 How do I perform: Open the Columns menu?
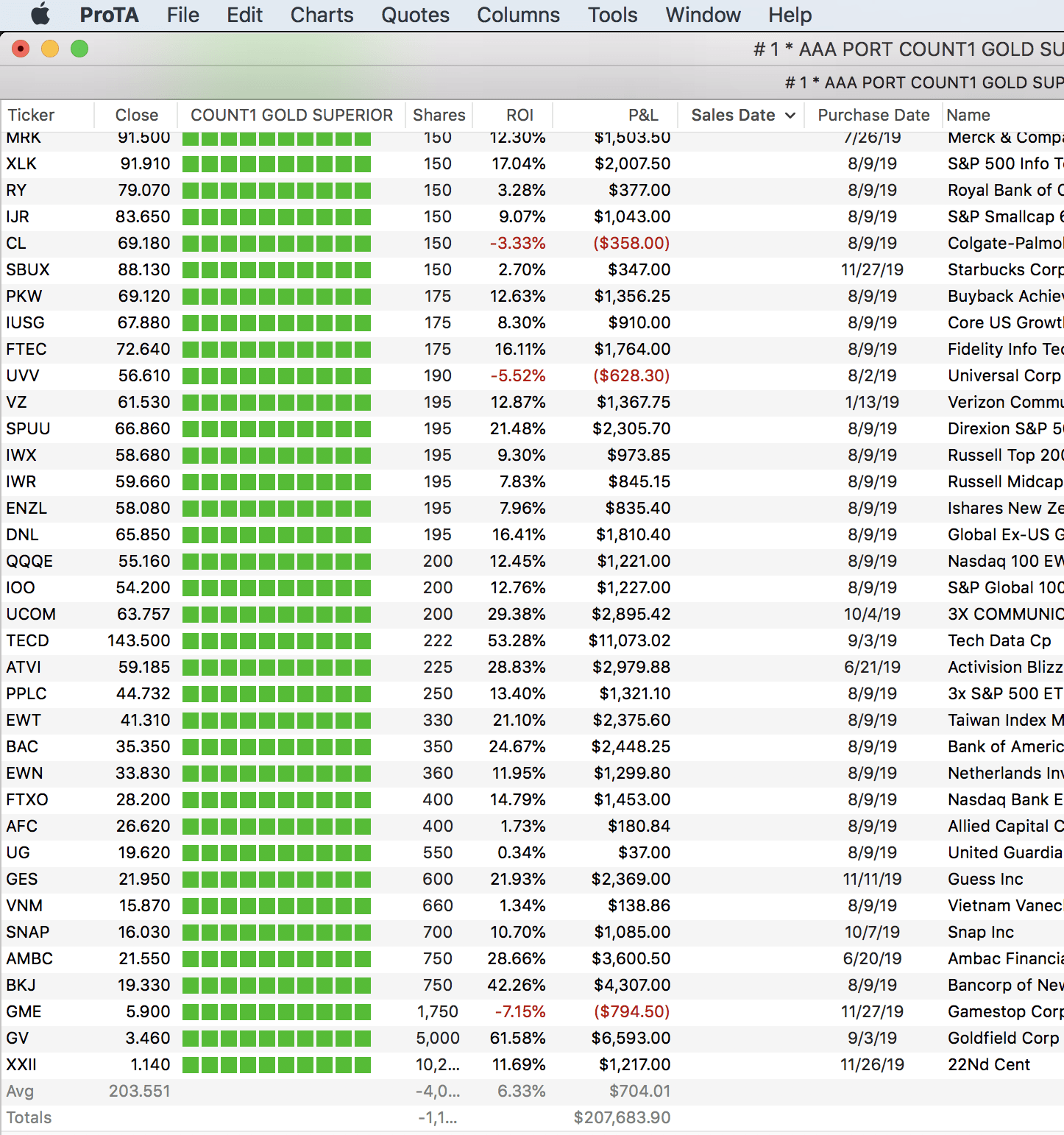[x=518, y=15]
